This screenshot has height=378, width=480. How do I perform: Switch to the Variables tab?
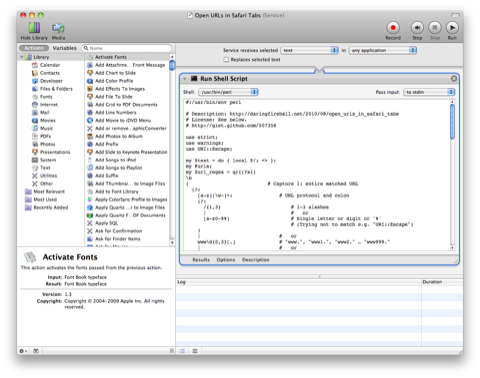pos(64,48)
